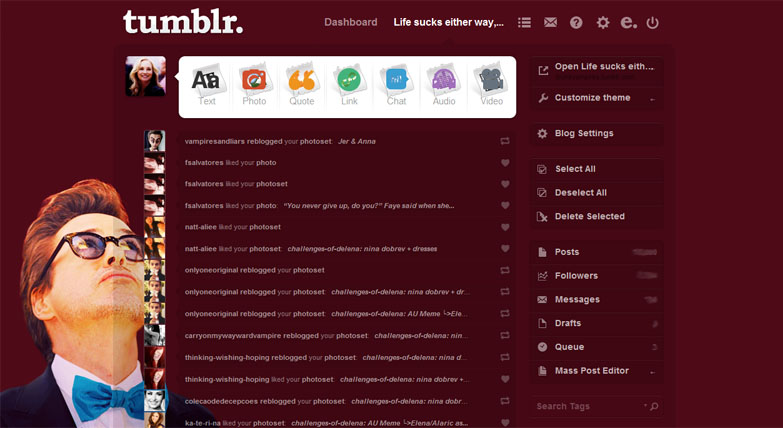Click heart icon on fsalvatores 'You never give up' row
The image size is (783, 428).
[x=505, y=205]
